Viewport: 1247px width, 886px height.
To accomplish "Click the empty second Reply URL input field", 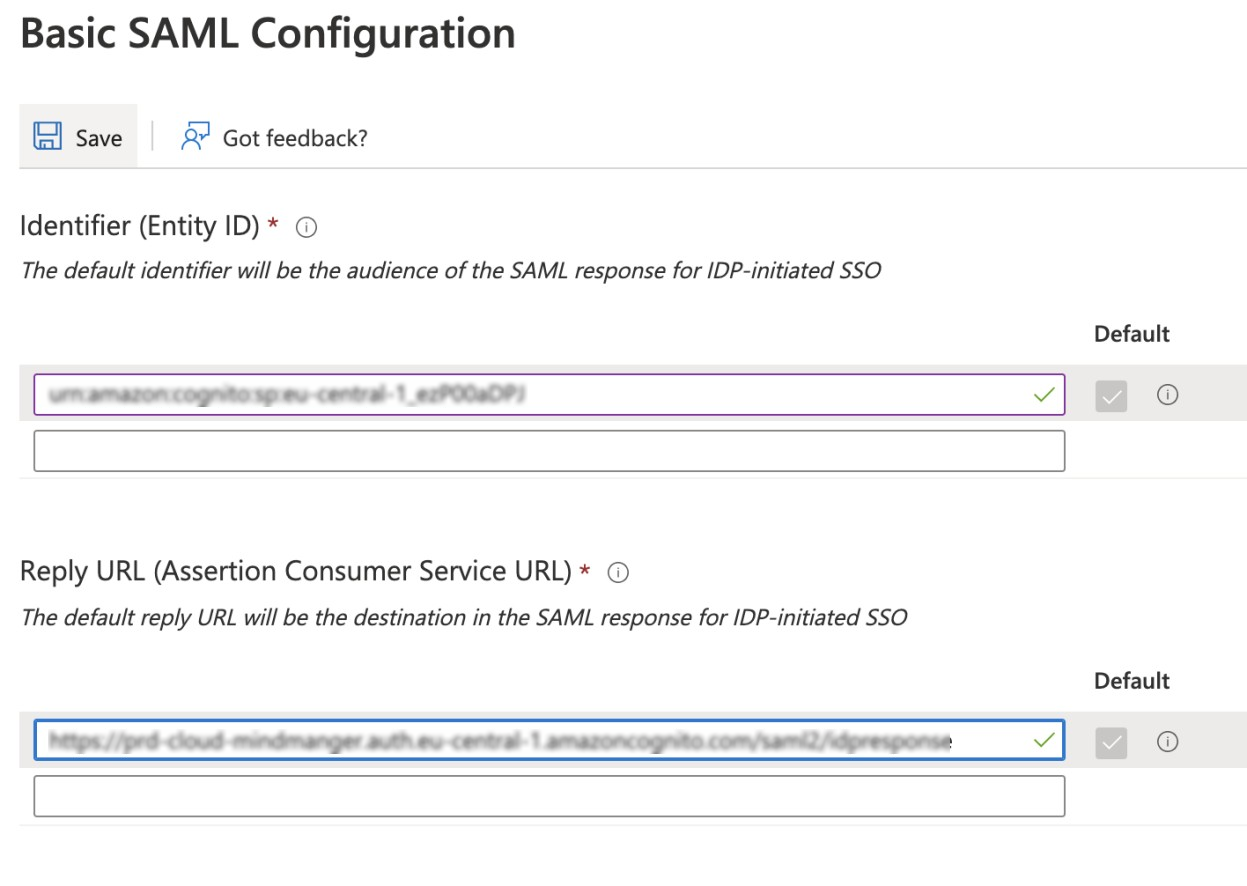I will click(548, 797).
